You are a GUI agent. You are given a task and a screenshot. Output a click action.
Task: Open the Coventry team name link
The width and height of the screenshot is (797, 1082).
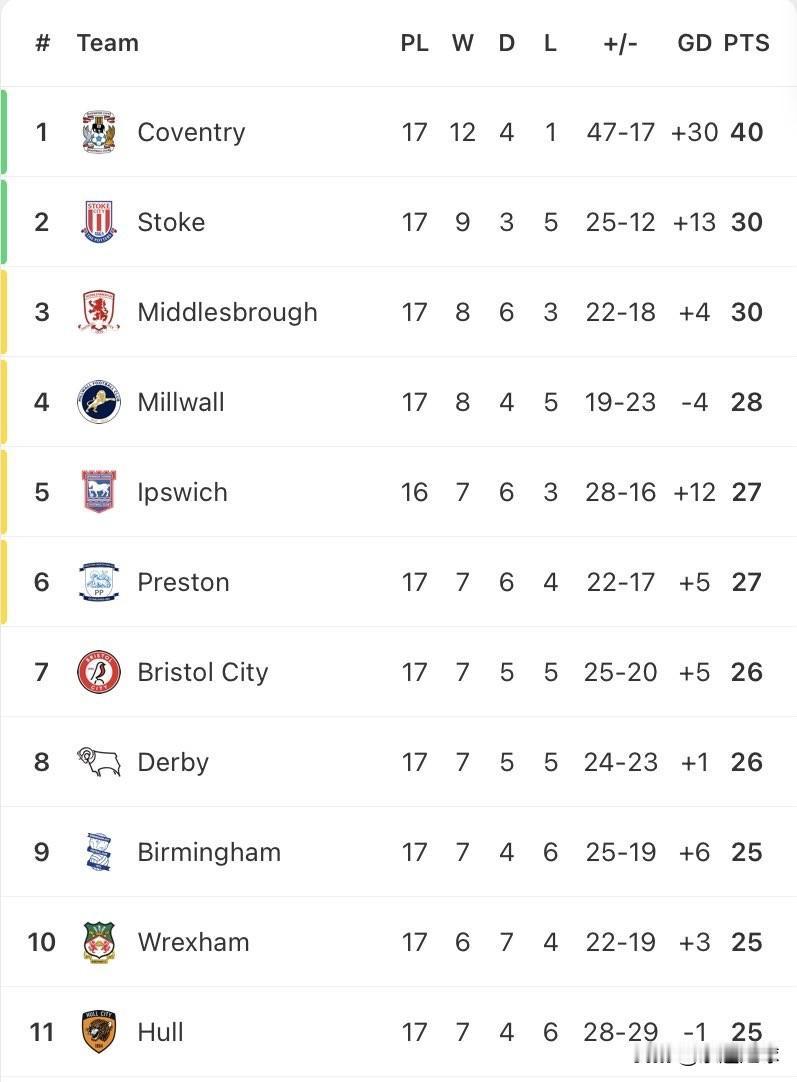(191, 132)
